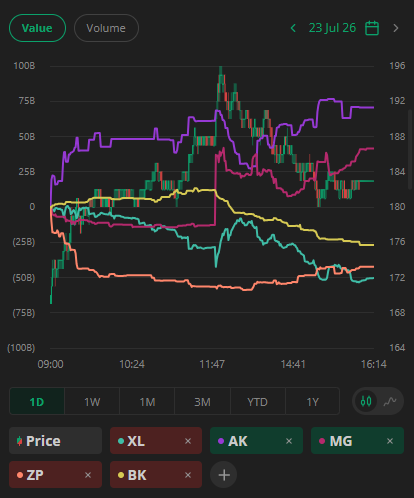The image size is (414, 498).
Task: Click the right-edge vertical scrollbar
Action: pos(410,149)
